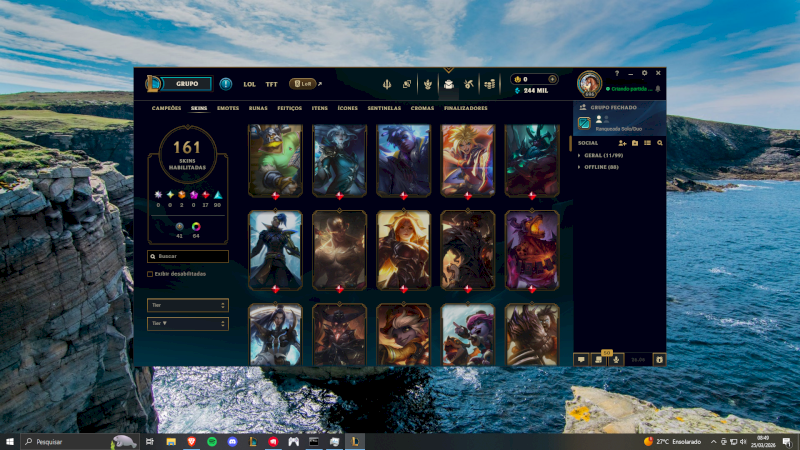Open the second Tier sort dropdown

(x=188, y=323)
